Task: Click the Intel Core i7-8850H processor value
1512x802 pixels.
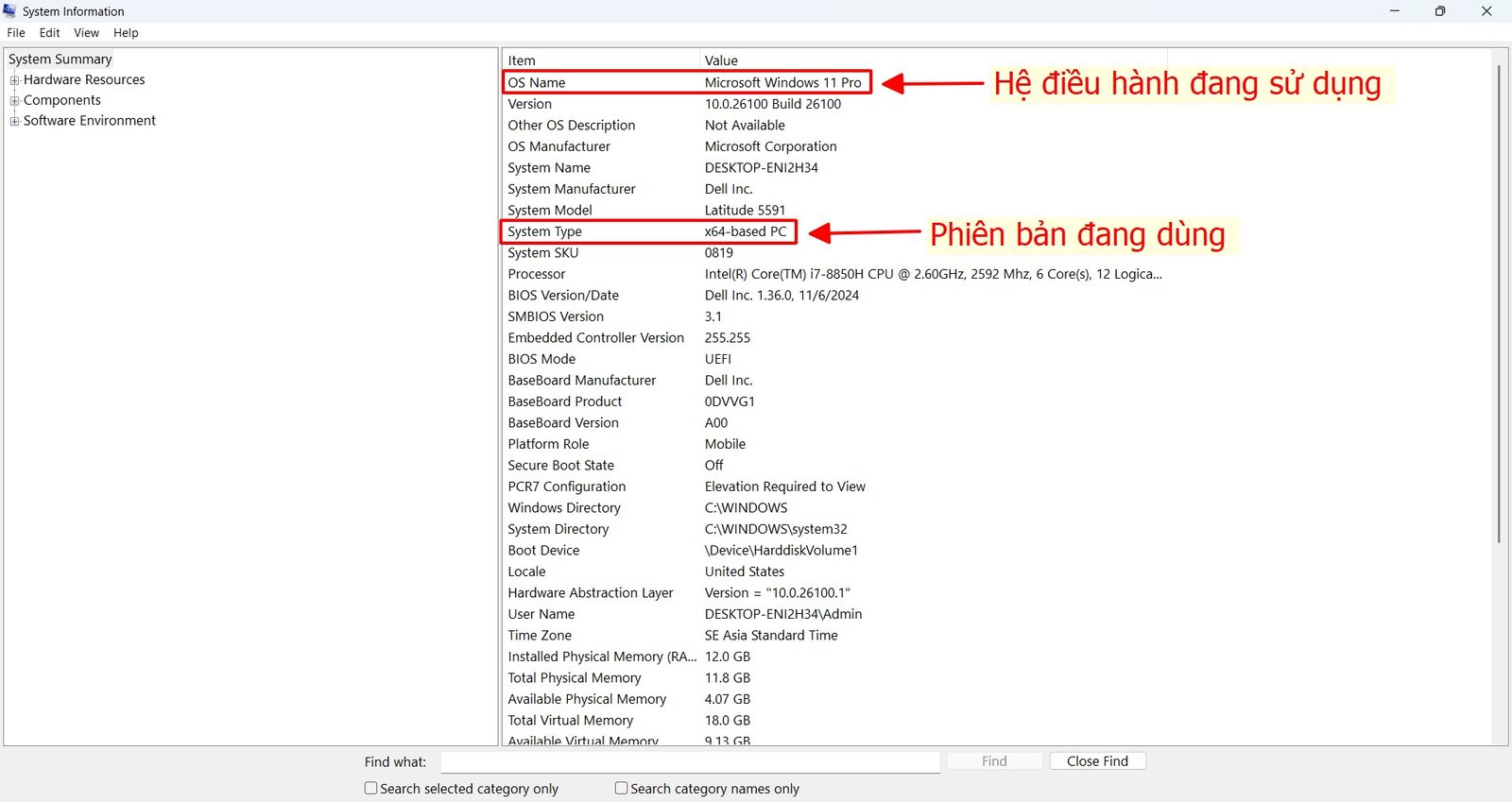Action: 933,274
